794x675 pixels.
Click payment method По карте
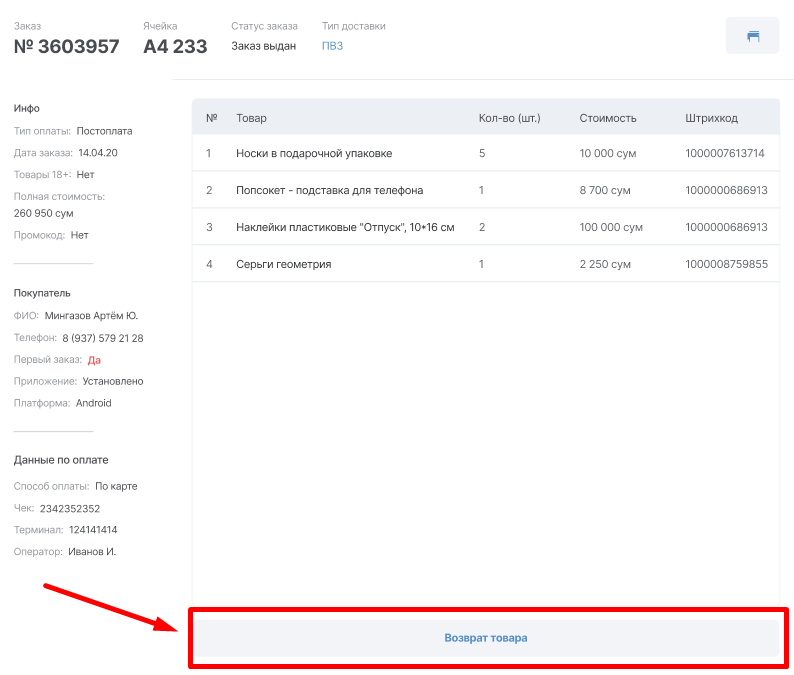[x=116, y=486]
